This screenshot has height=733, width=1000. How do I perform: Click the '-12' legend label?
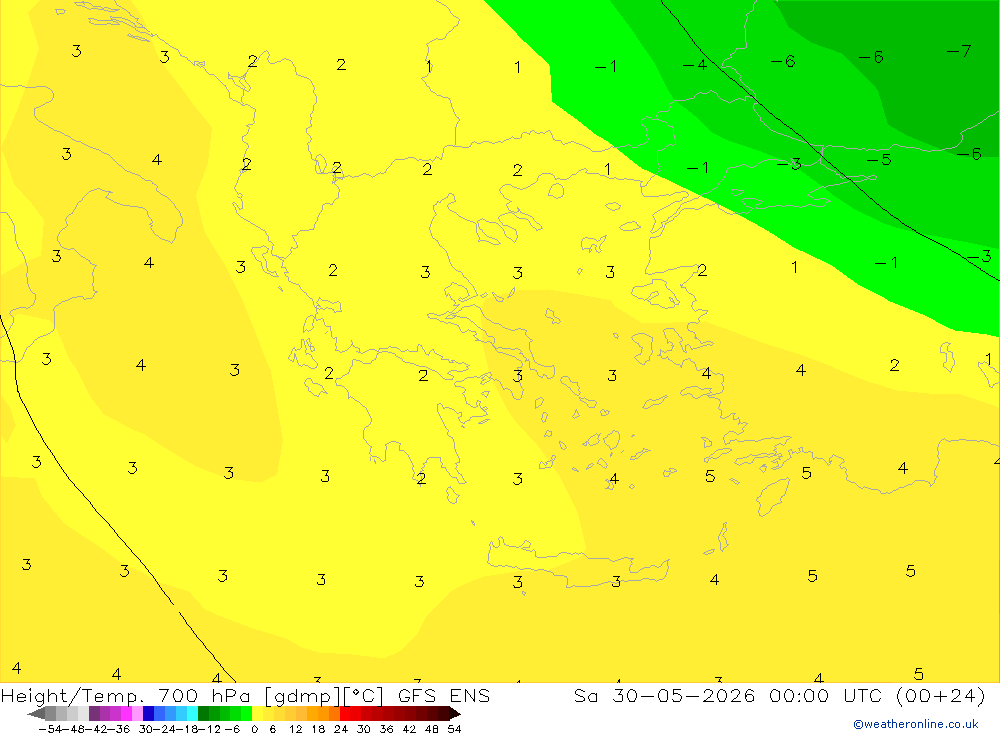[209, 729]
